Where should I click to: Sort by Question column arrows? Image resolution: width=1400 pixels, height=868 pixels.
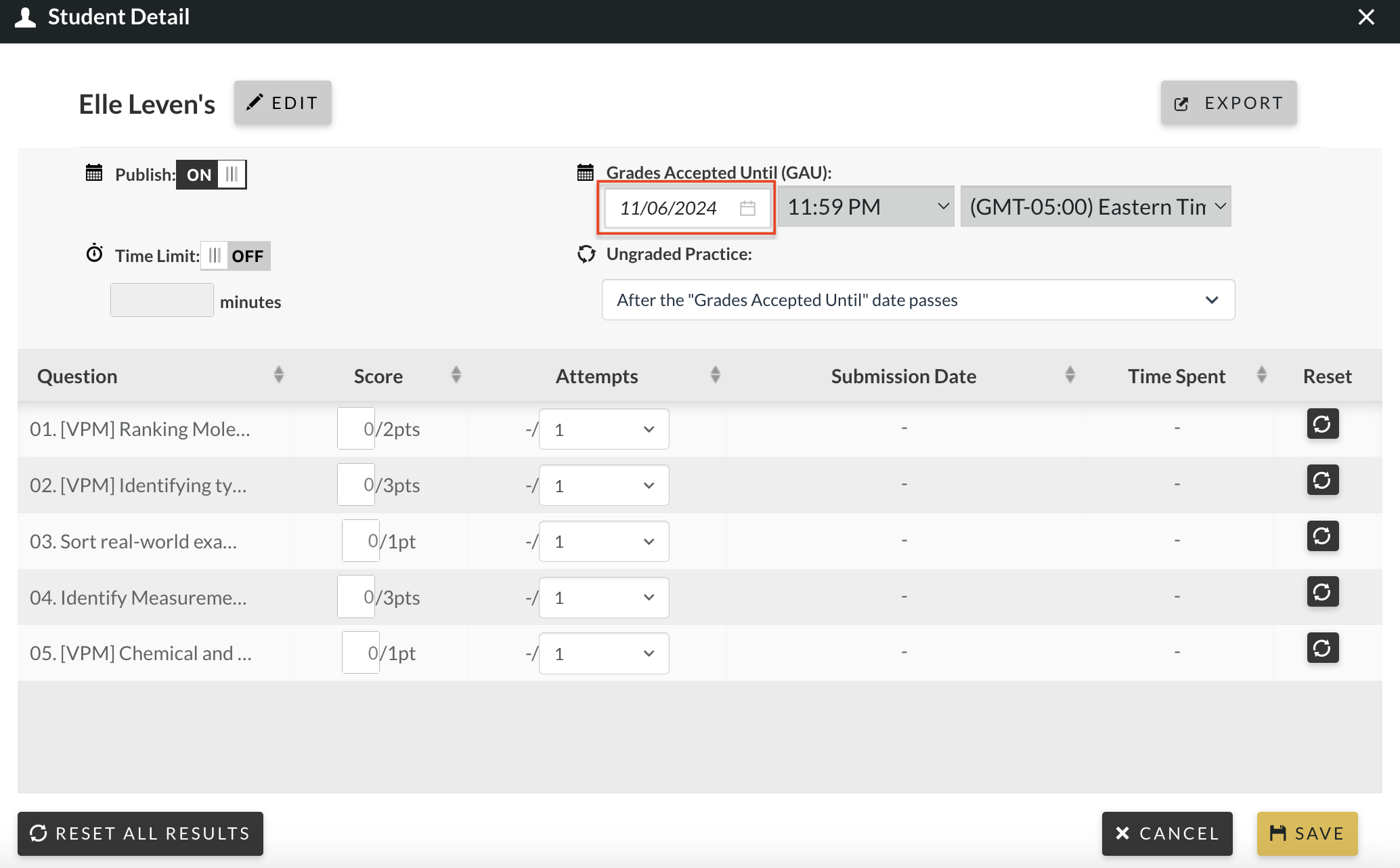pyautogui.click(x=279, y=374)
